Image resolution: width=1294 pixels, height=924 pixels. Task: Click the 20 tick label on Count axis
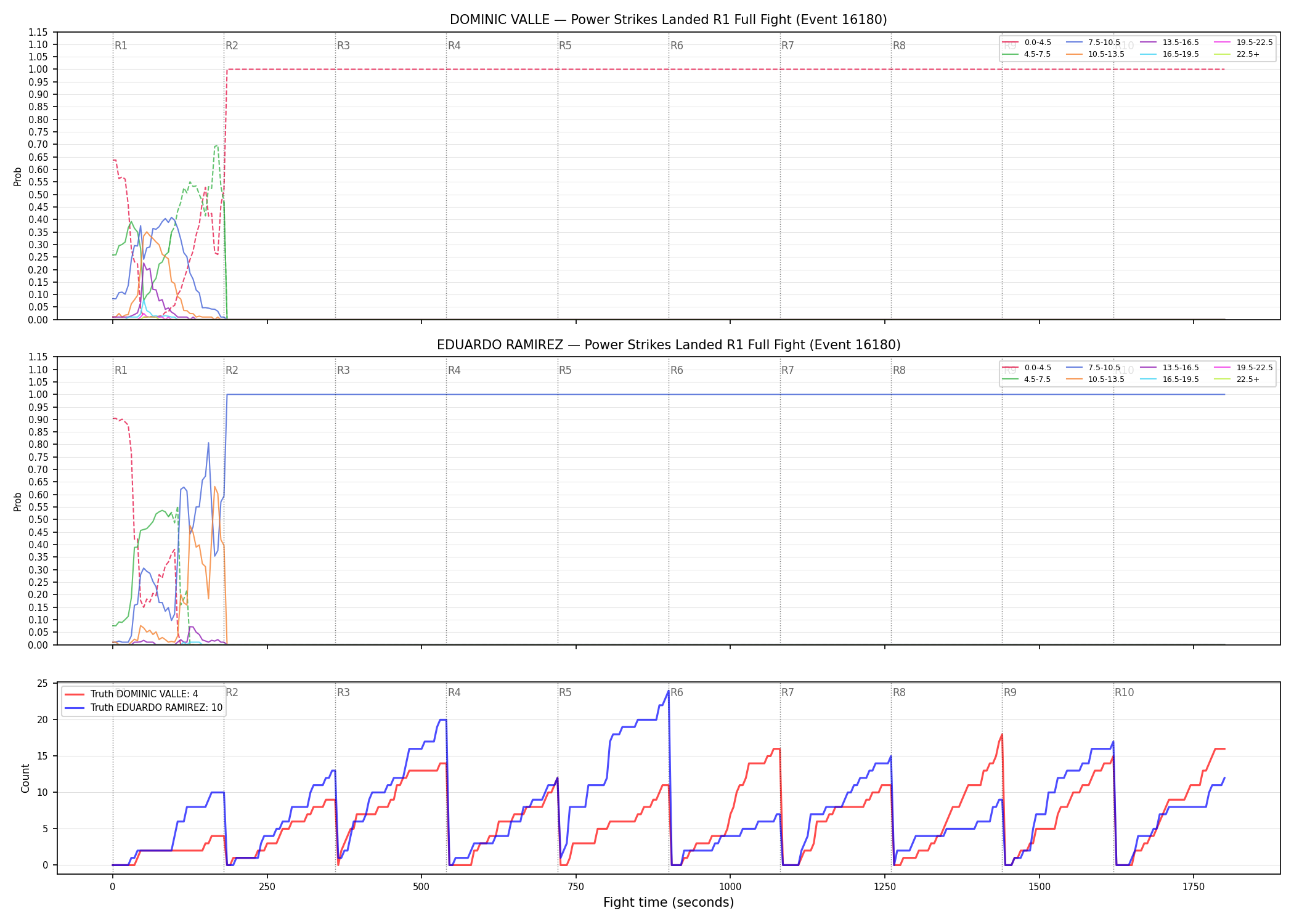(43, 720)
